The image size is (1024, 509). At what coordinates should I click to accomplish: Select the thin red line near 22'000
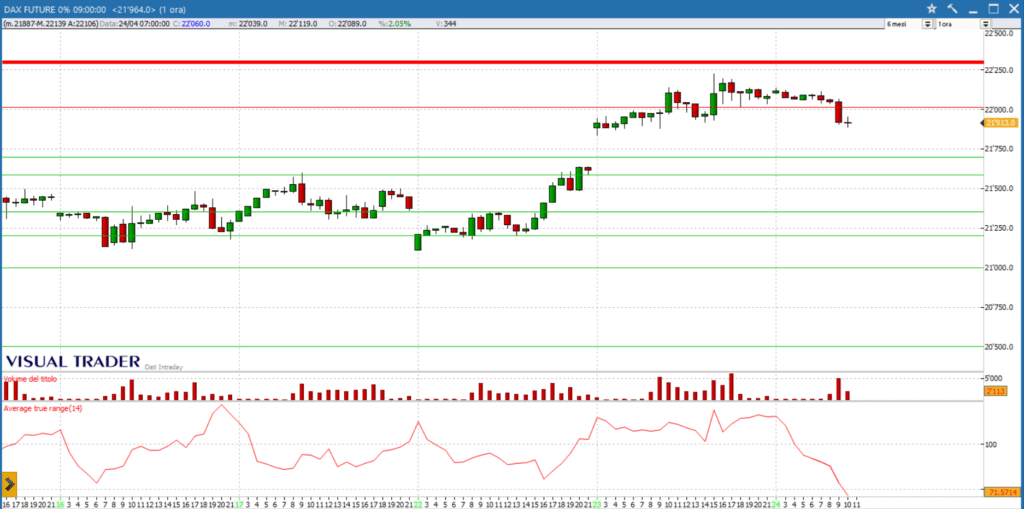pyautogui.click(x=493, y=107)
